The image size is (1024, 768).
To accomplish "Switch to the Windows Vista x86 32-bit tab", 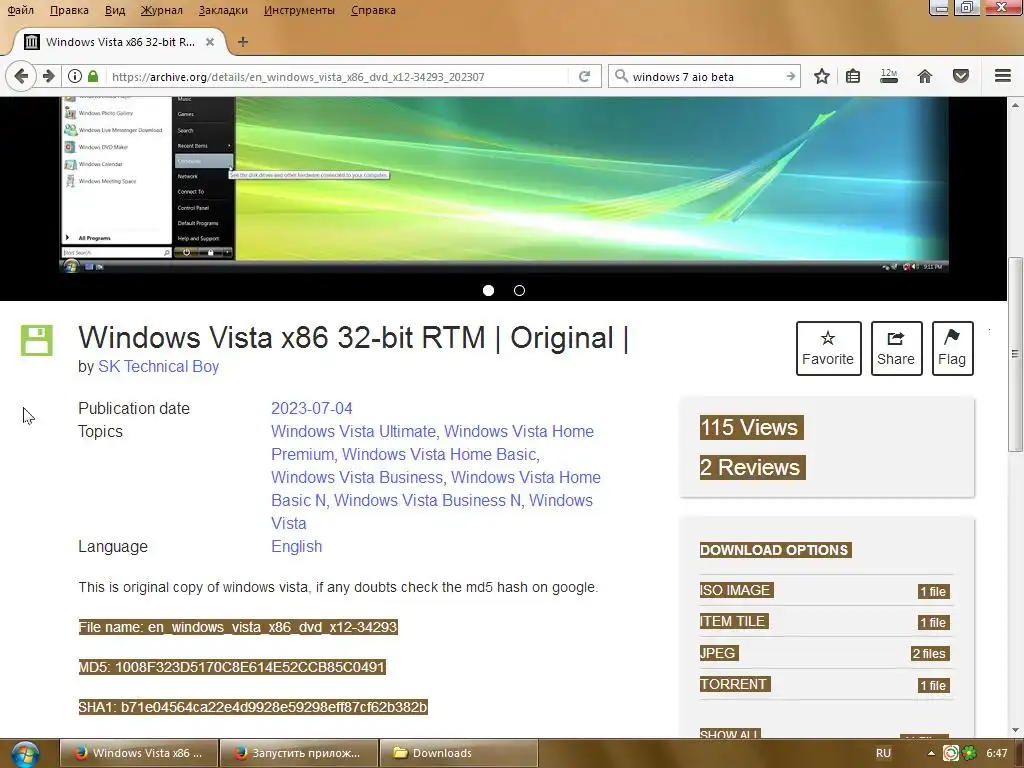I will coord(120,42).
